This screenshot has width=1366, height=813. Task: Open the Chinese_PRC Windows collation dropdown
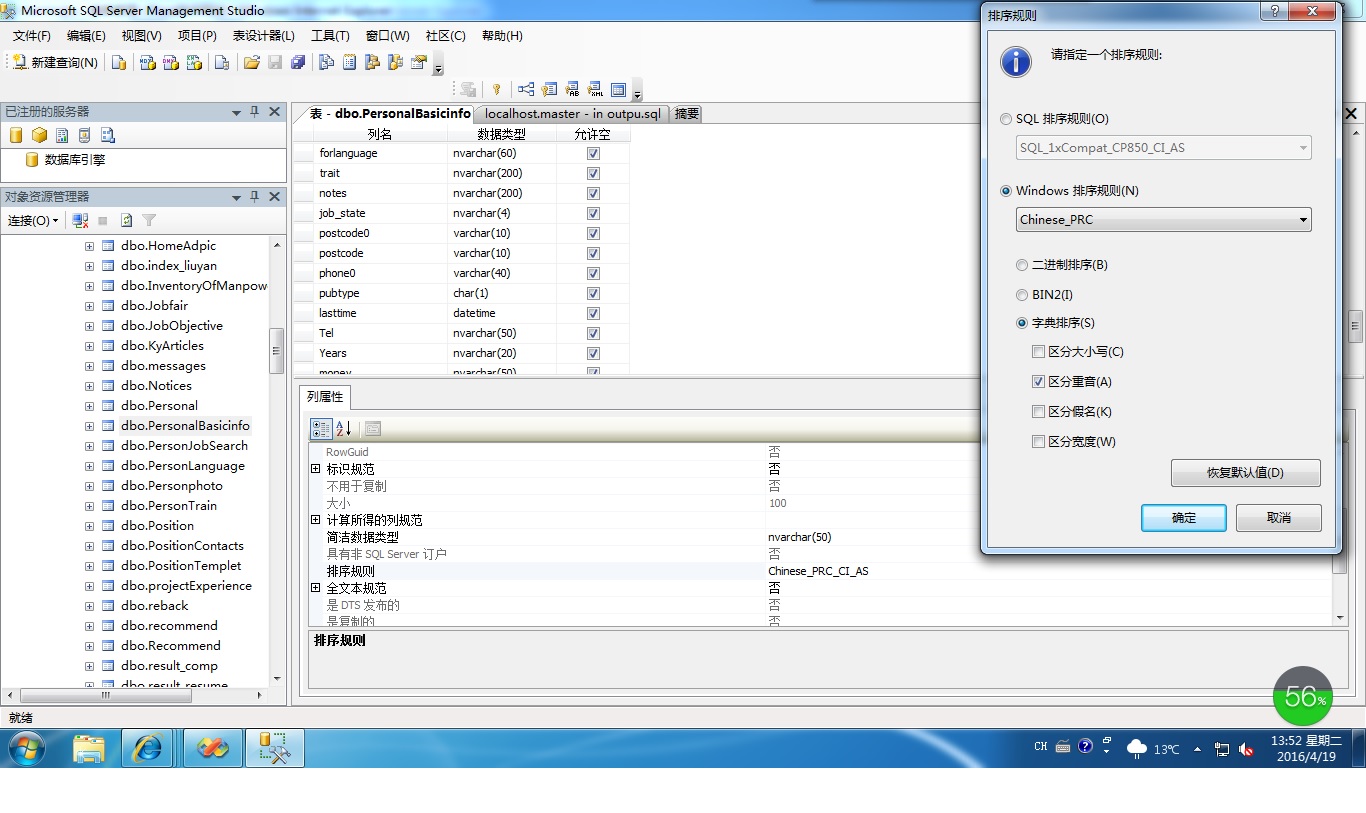point(1163,220)
